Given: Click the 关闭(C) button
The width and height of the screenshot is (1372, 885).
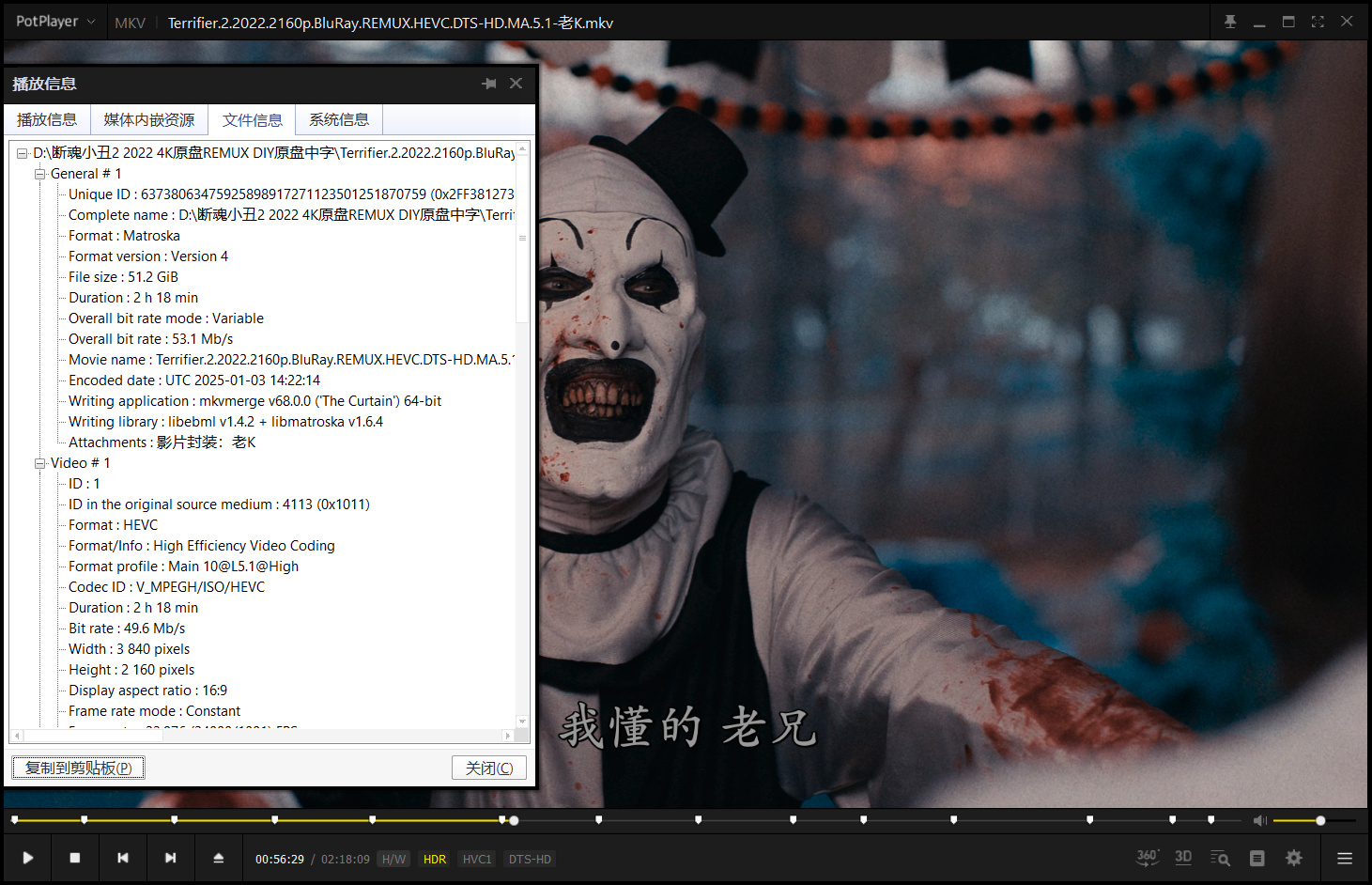Looking at the screenshot, I should tap(489, 768).
